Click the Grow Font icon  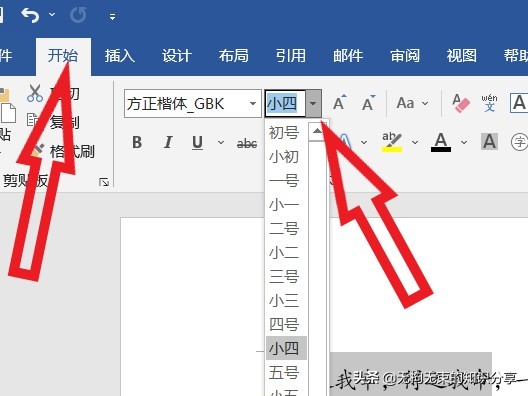[x=339, y=103]
